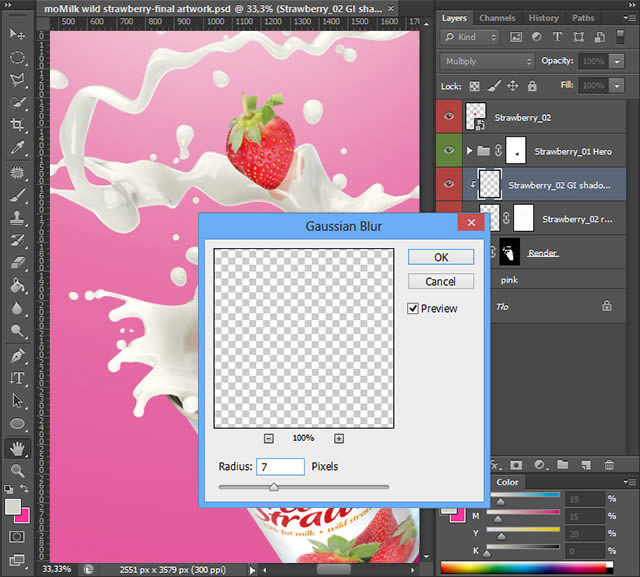Open the Opacity slider dropdown

point(617,61)
